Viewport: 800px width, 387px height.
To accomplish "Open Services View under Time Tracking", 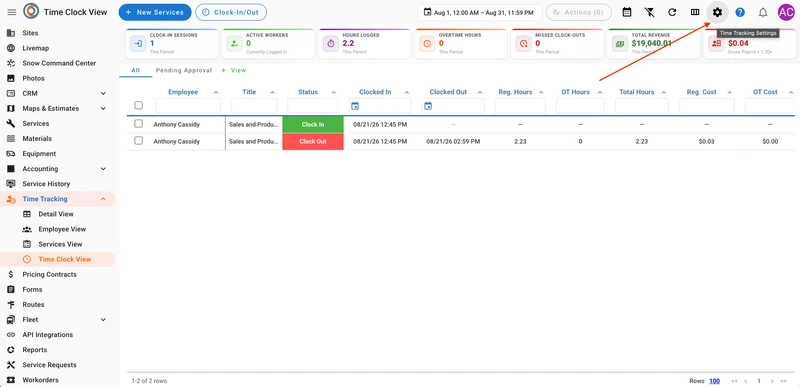I will (60, 244).
